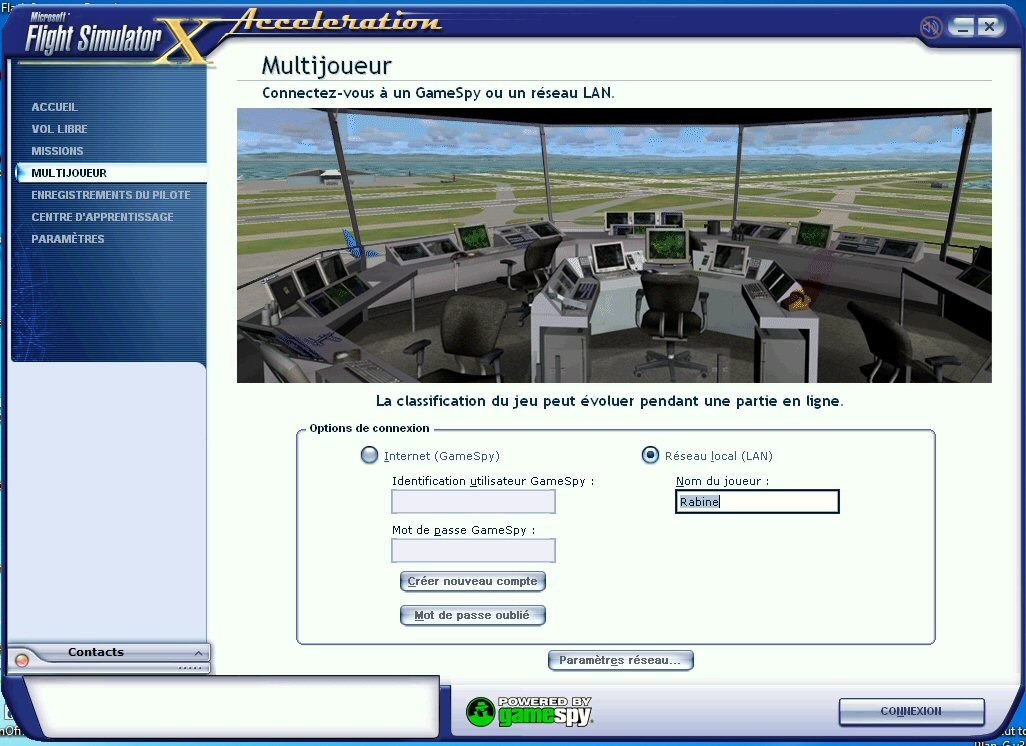Select Internet (GameSpy) radio button
1026x746 pixels.
370,455
